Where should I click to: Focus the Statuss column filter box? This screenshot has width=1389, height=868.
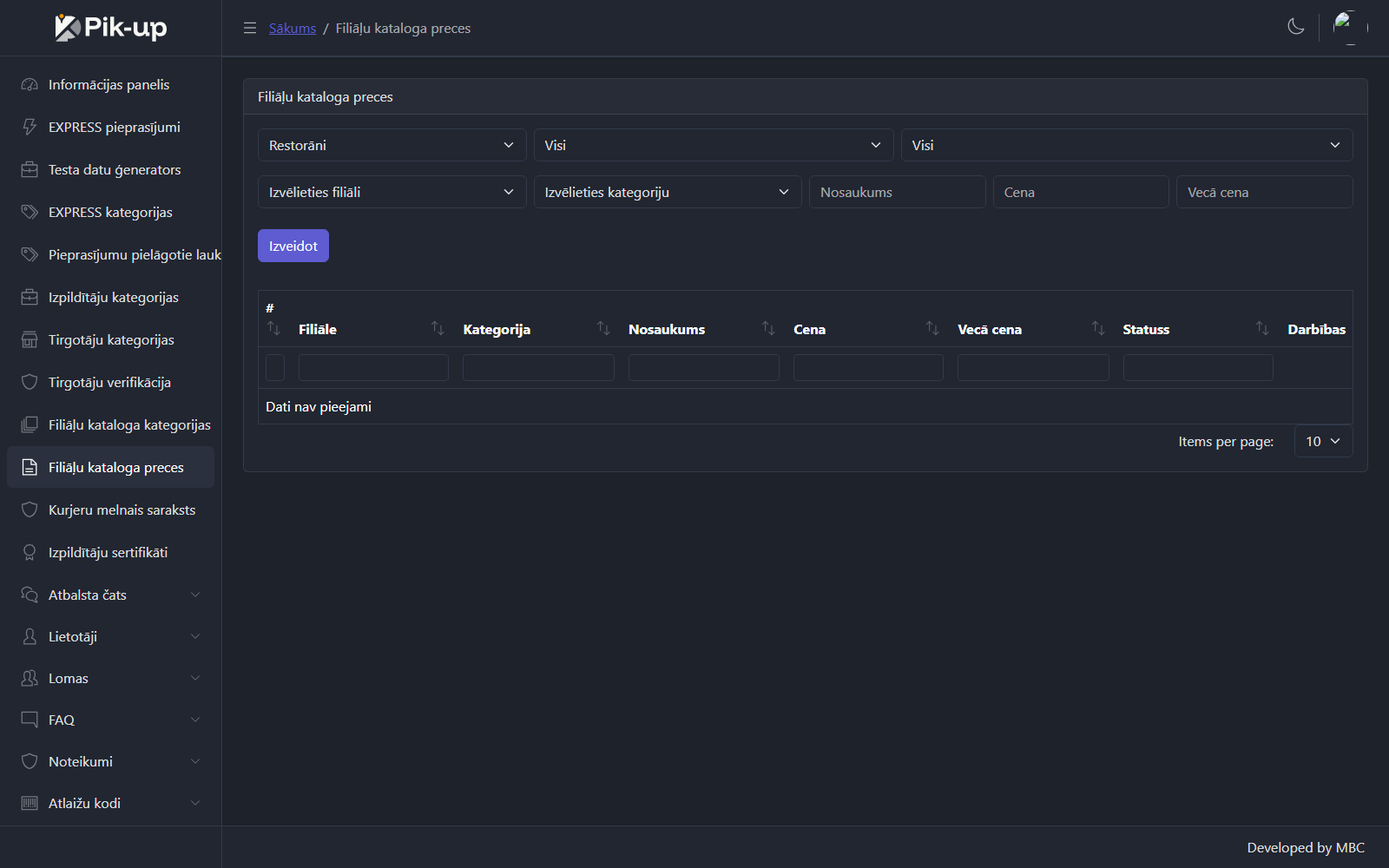click(1198, 367)
